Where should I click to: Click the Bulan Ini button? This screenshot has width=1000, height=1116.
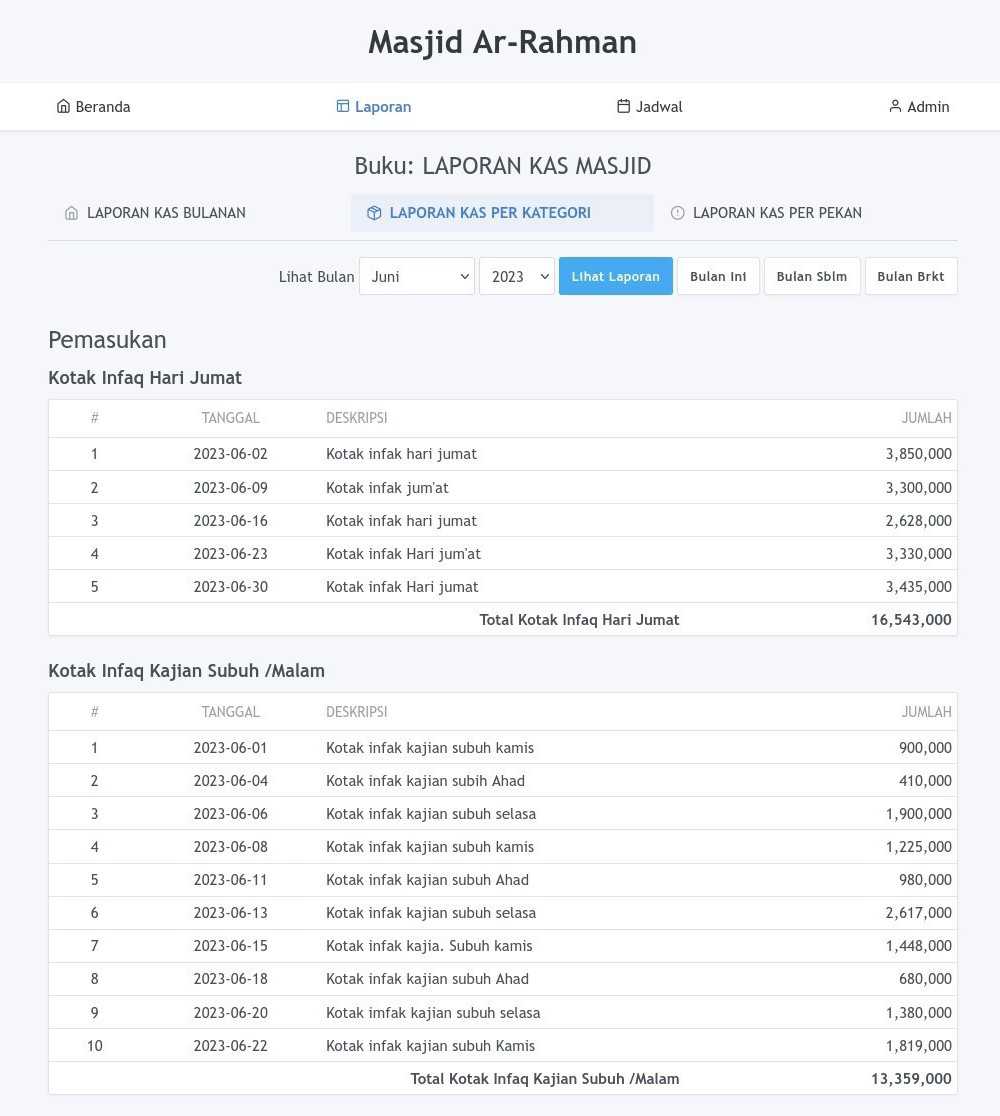coord(718,277)
